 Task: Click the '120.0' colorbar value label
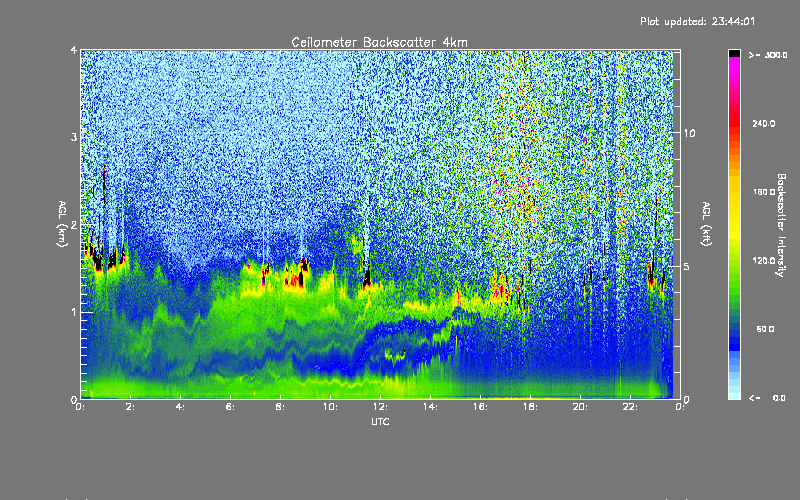pyautogui.click(x=764, y=261)
